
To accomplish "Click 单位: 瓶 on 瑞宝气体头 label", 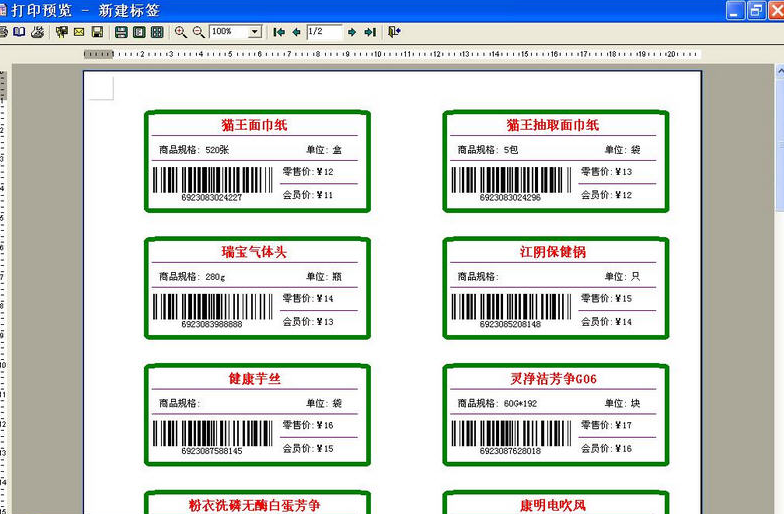I will [324, 276].
